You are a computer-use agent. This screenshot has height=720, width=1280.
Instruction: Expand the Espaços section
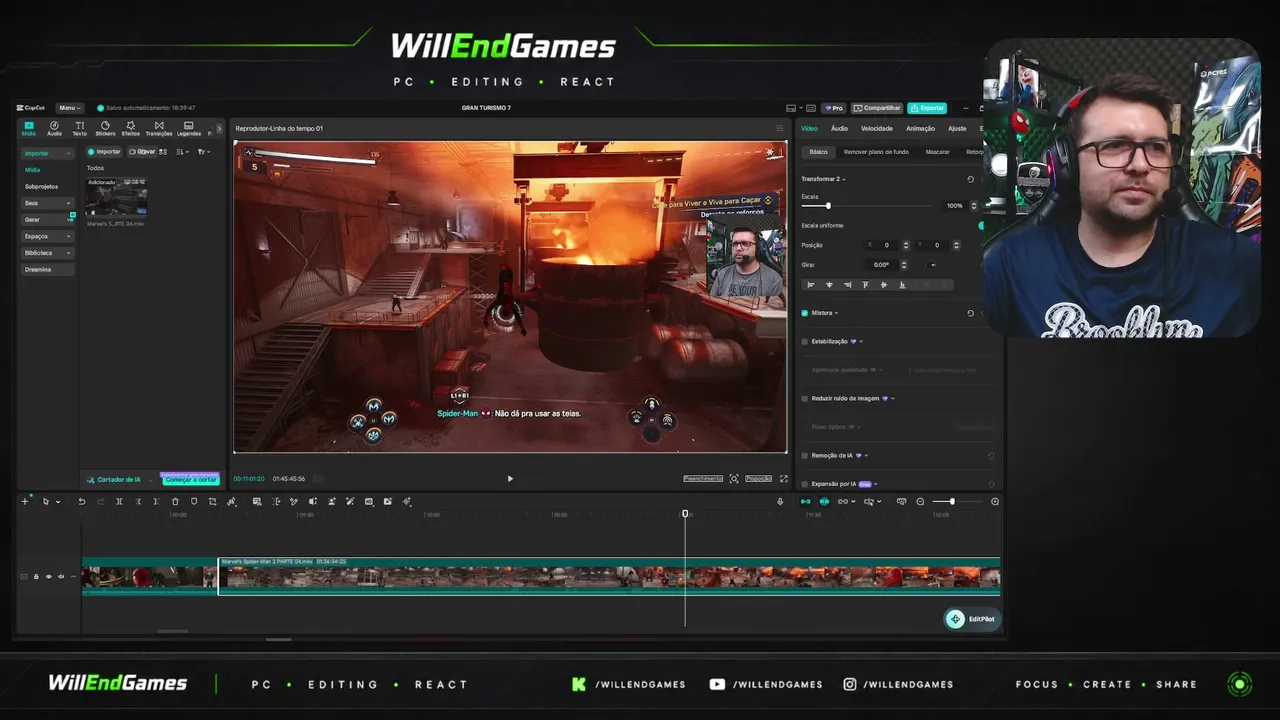[x=47, y=236]
